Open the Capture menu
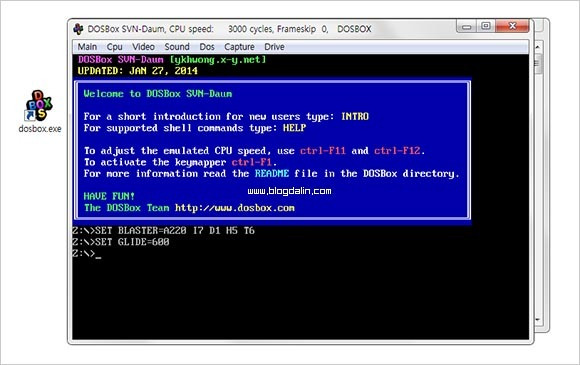Screen dimensions: 580x365 239,47
